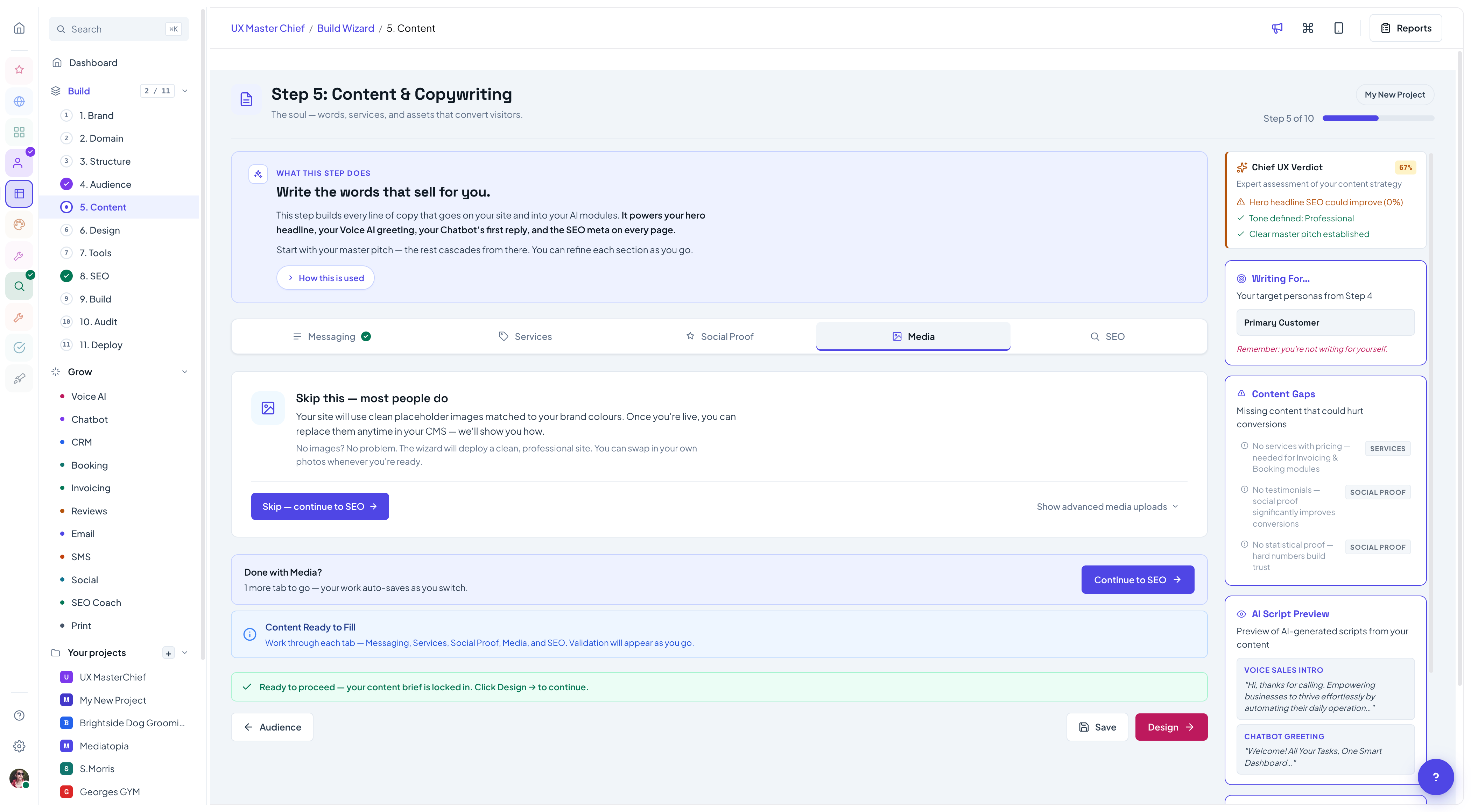Click Skip — continue to SEO button
Screen dimensions: 1471x812
click(320, 507)
